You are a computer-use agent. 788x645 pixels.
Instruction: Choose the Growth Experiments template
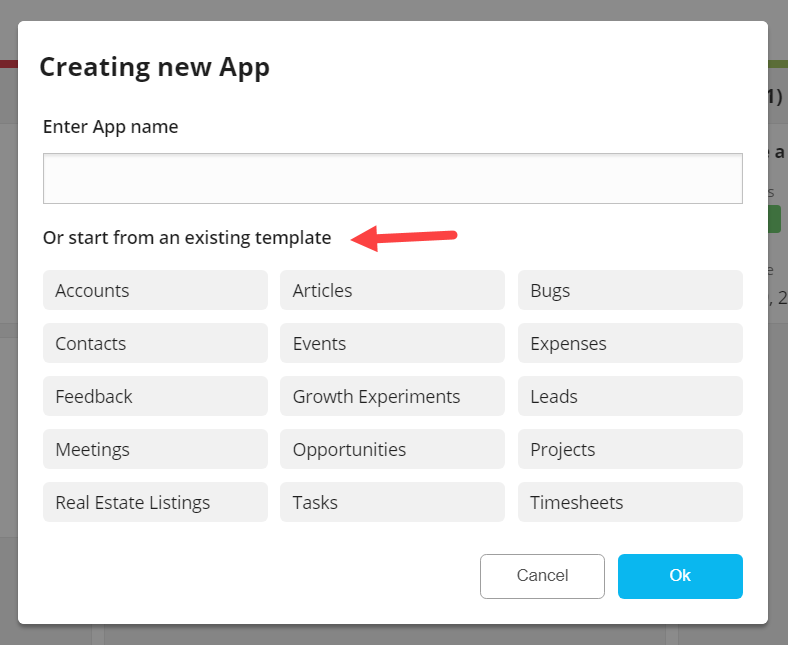(x=392, y=397)
